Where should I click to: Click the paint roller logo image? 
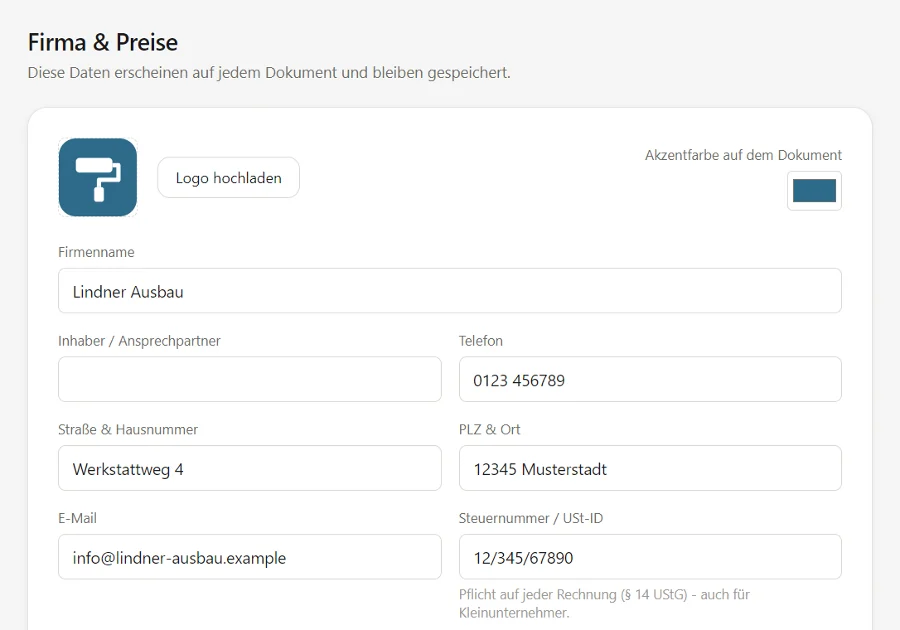point(98,177)
